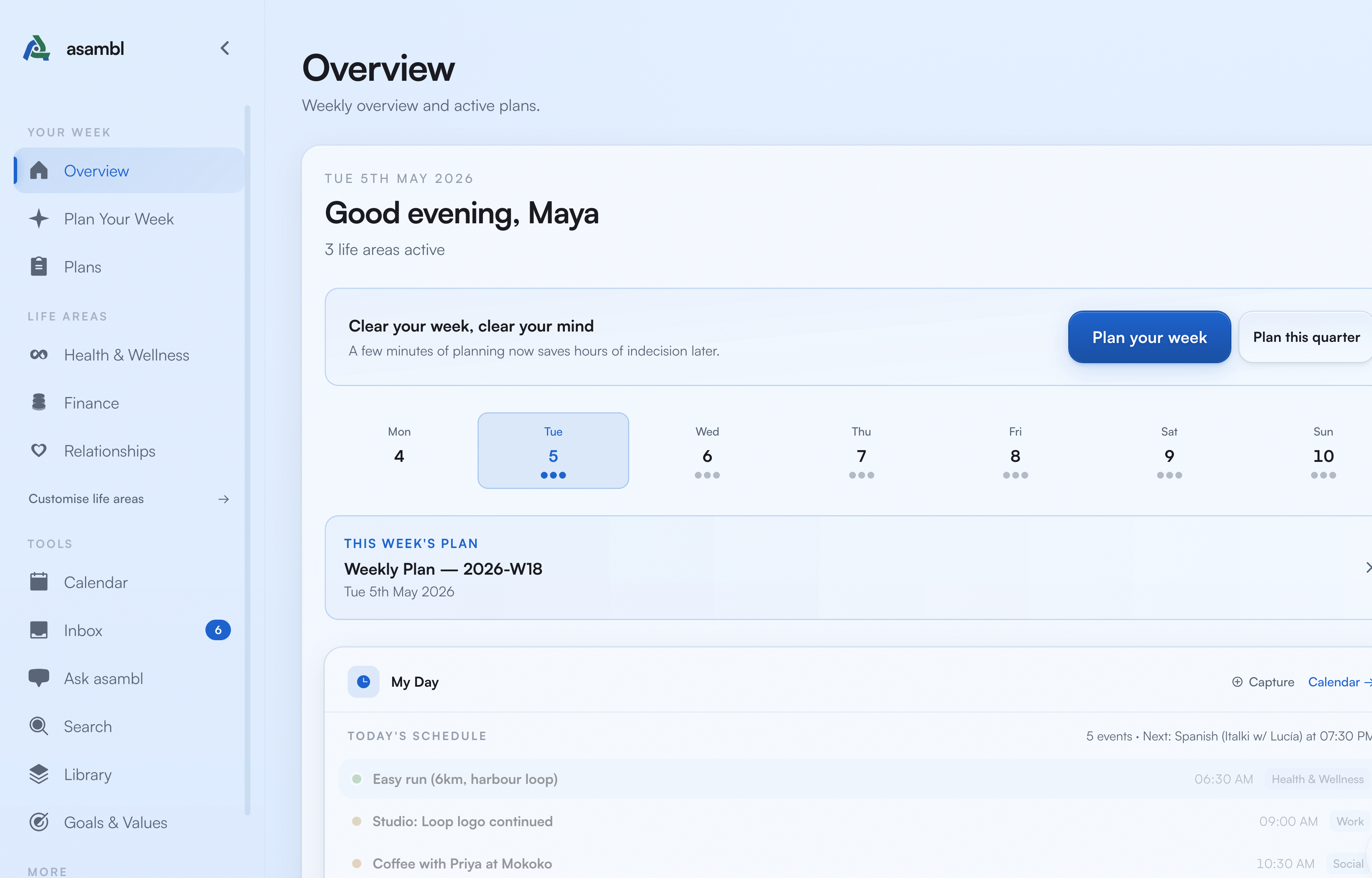Open the Library

point(130,774)
